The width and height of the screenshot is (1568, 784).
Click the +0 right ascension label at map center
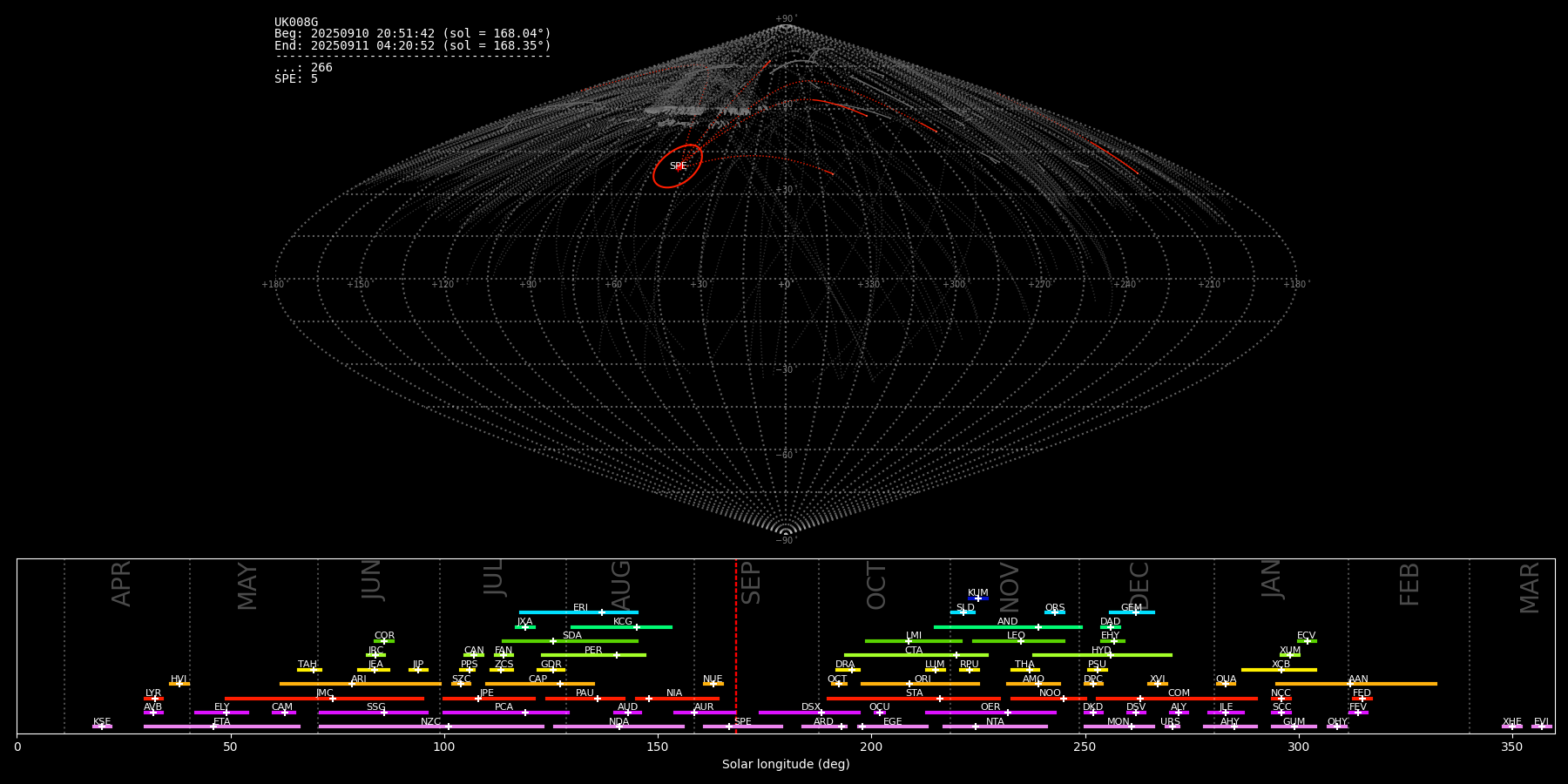coord(784,284)
